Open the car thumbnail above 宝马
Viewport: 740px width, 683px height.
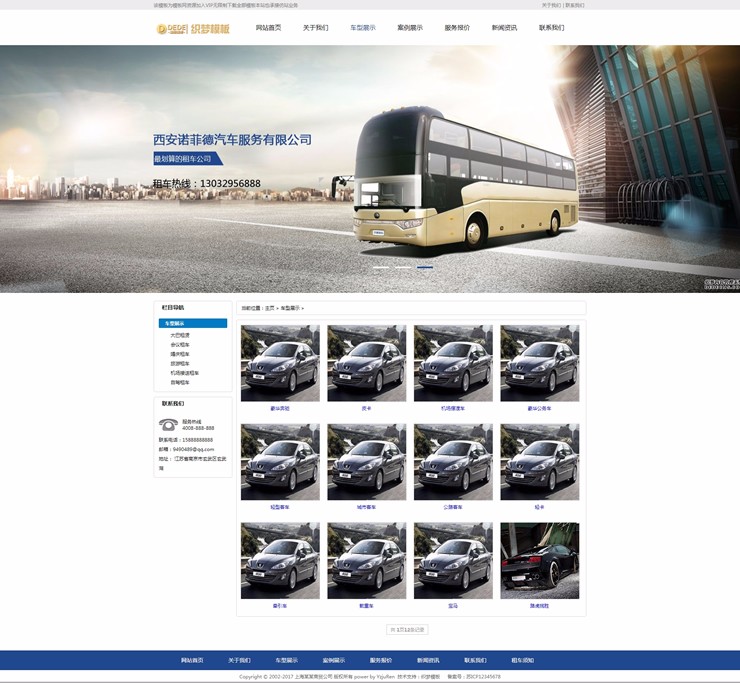coord(453,560)
